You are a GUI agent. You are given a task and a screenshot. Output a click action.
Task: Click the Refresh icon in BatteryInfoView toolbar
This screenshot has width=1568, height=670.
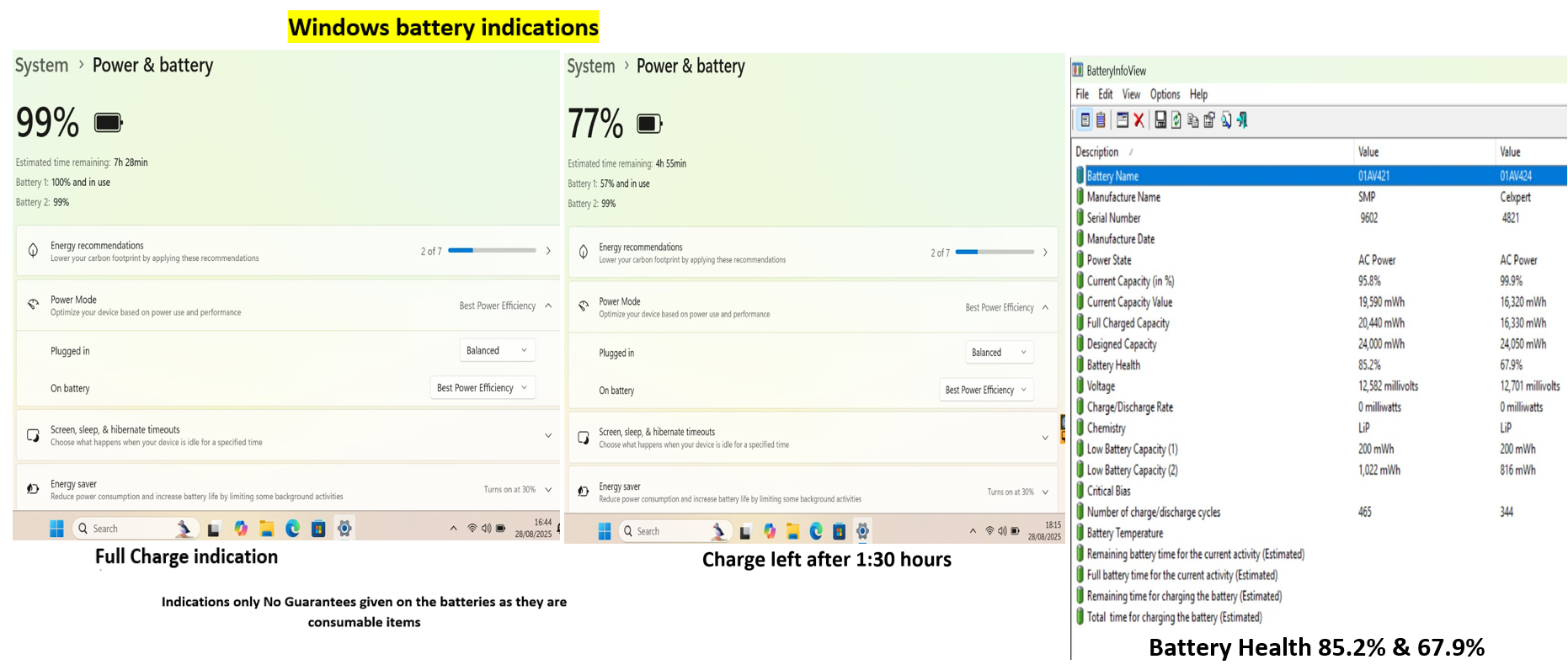(x=1176, y=120)
